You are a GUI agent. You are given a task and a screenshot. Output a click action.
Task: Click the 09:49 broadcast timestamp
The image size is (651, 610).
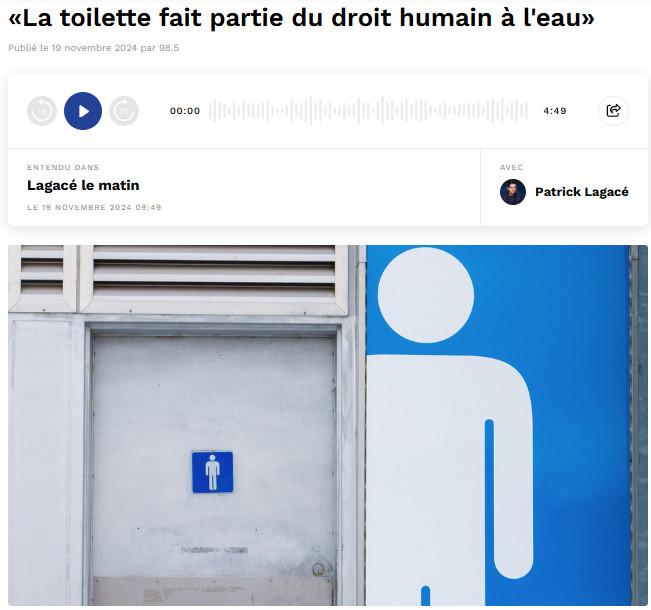[148, 207]
